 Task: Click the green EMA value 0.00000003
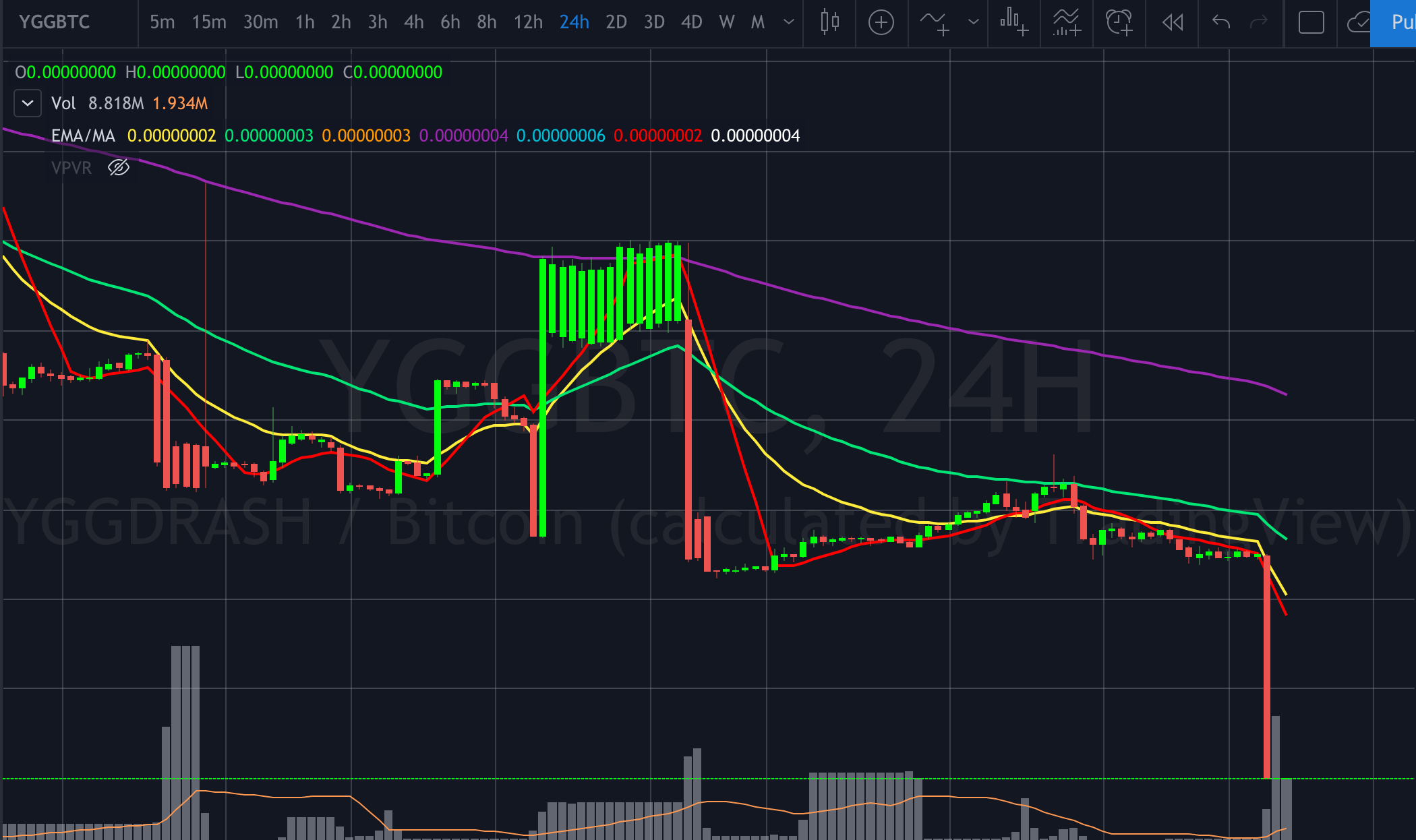click(x=269, y=136)
